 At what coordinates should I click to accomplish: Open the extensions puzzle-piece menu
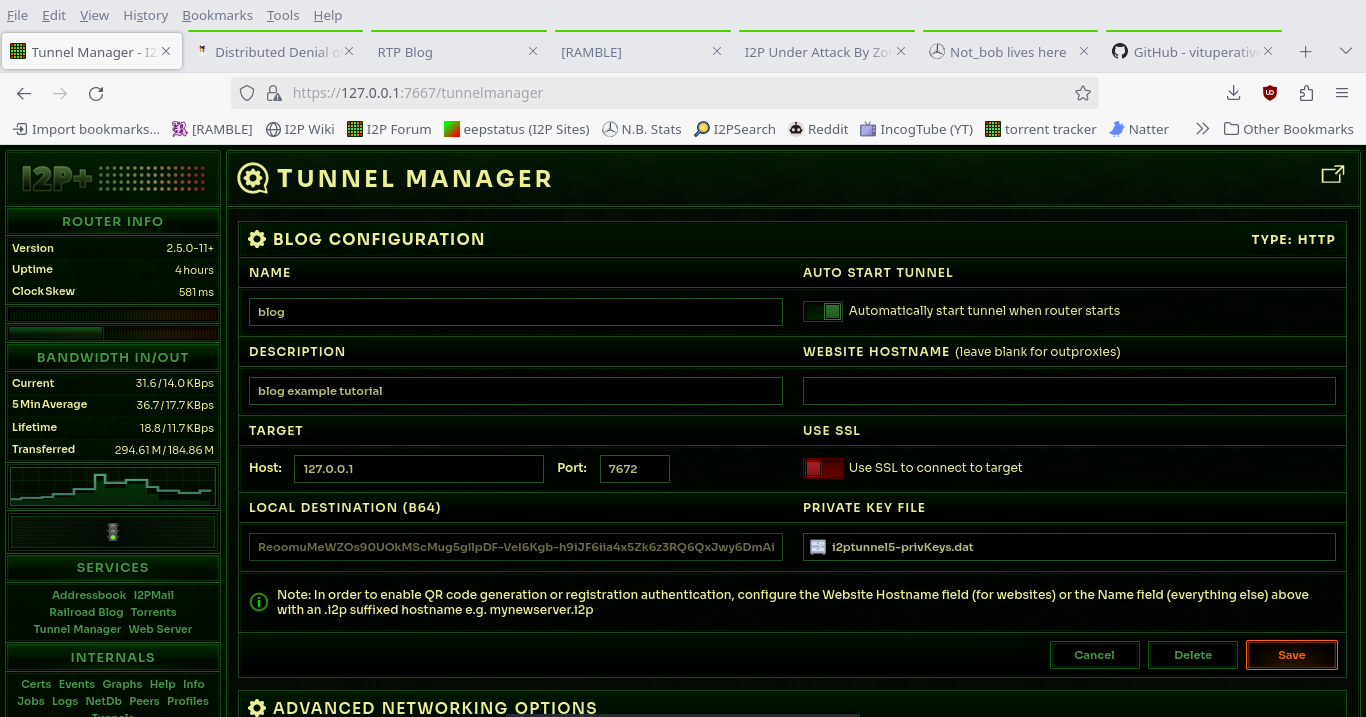coord(1306,93)
